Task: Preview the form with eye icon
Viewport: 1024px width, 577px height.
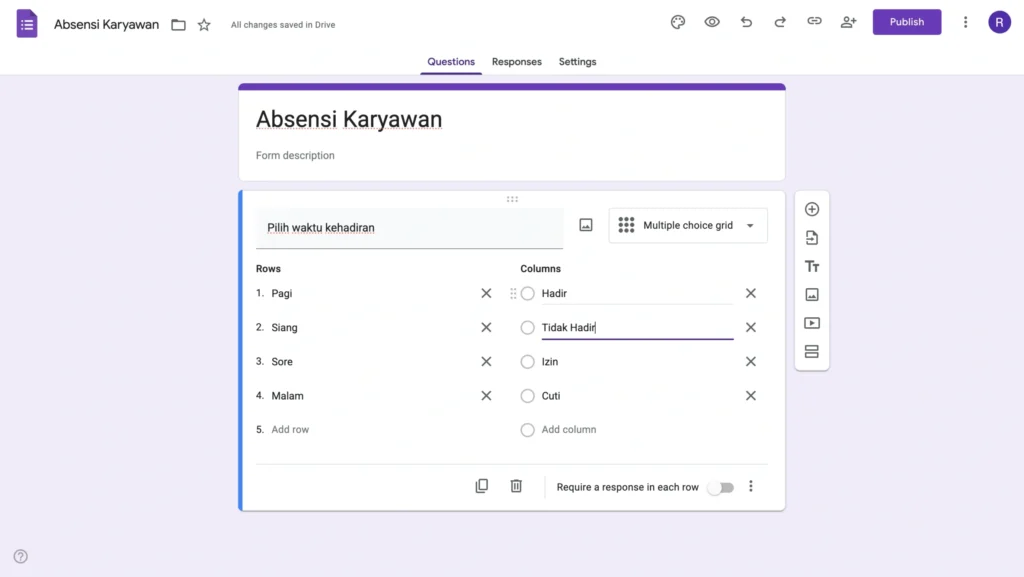Action: tap(712, 22)
